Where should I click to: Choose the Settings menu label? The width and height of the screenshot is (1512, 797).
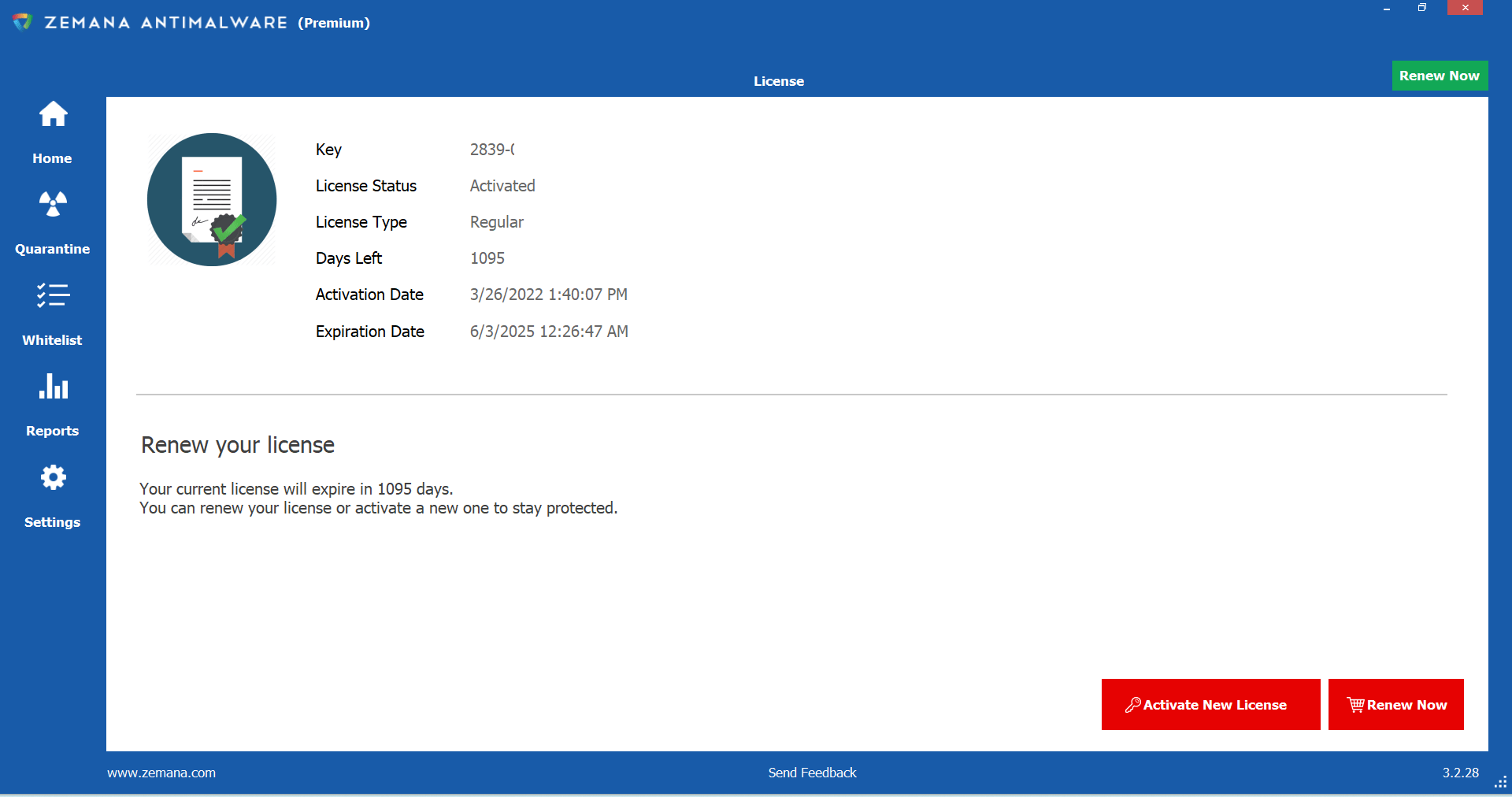coord(52,522)
